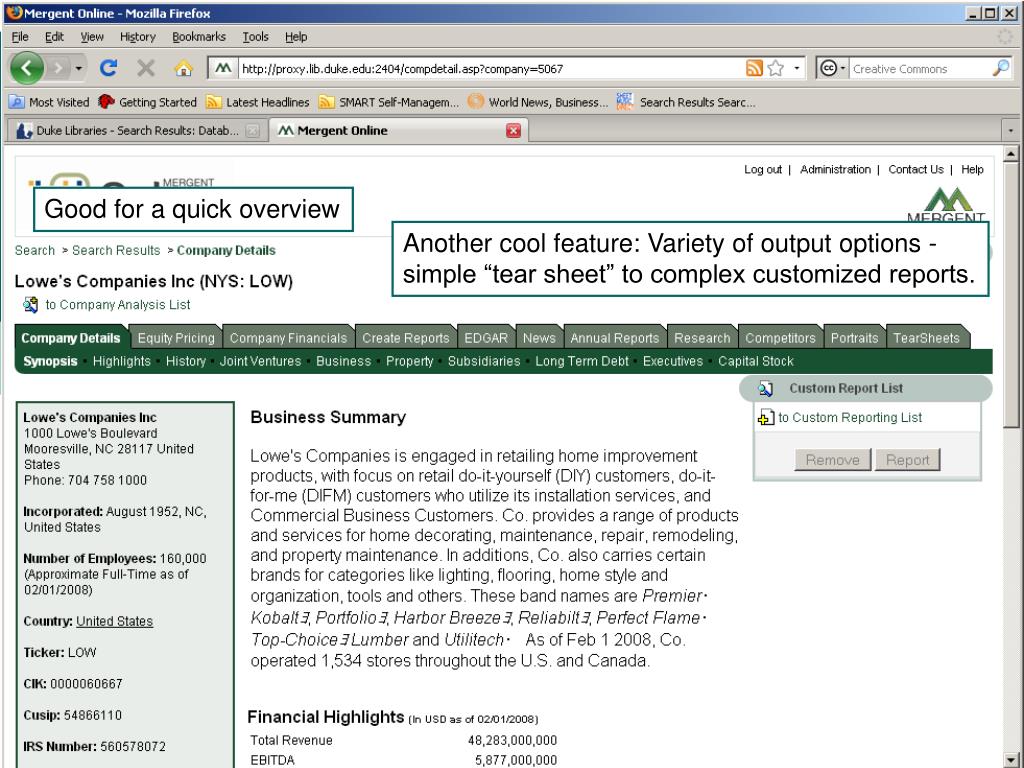The width and height of the screenshot is (1024, 768).
Task: Click the Getting Started bookmark
Action: [148, 102]
